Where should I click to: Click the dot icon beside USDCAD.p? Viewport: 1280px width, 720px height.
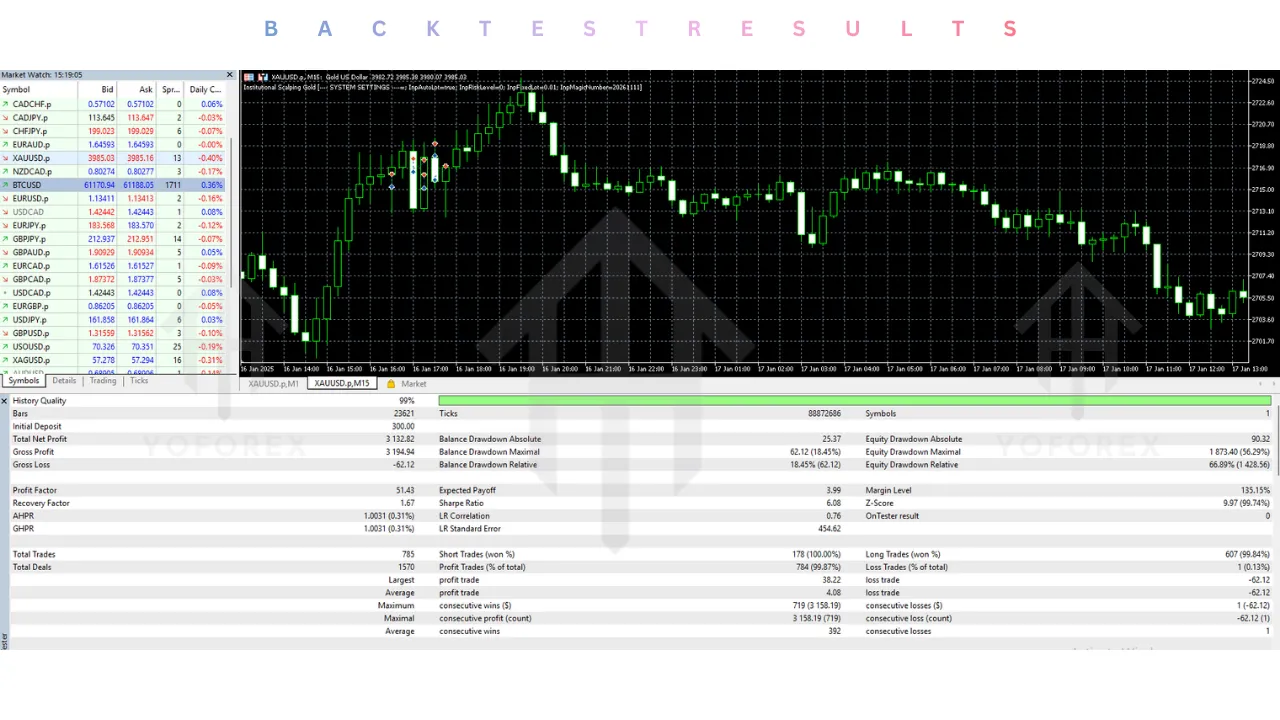pyautogui.click(x=5, y=293)
